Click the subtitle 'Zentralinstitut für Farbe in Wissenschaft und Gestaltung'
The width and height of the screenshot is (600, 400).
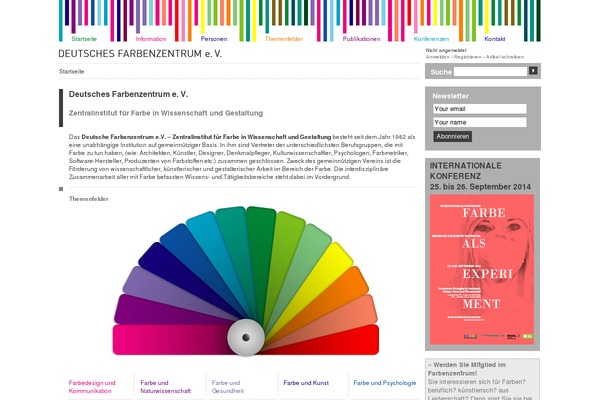pyautogui.click(x=166, y=113)
